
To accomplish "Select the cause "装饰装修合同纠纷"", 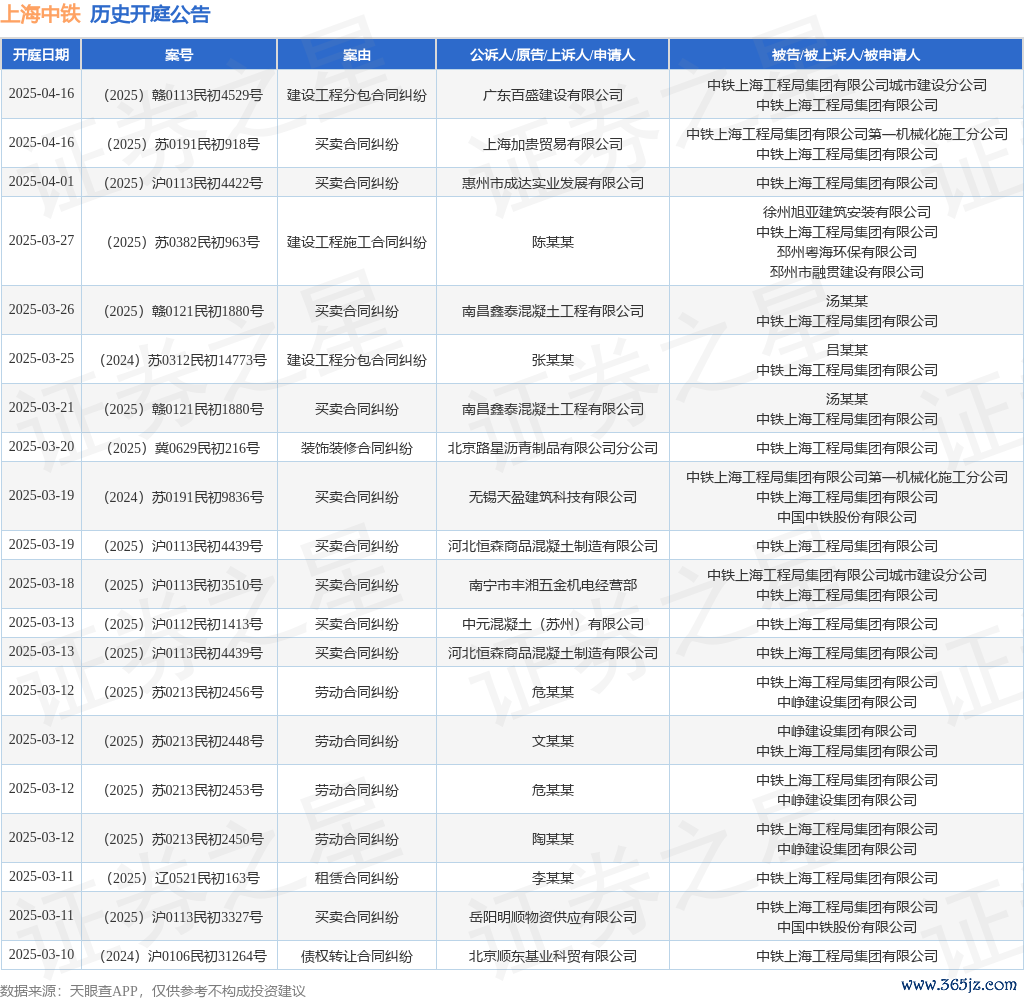I will 357,449.
